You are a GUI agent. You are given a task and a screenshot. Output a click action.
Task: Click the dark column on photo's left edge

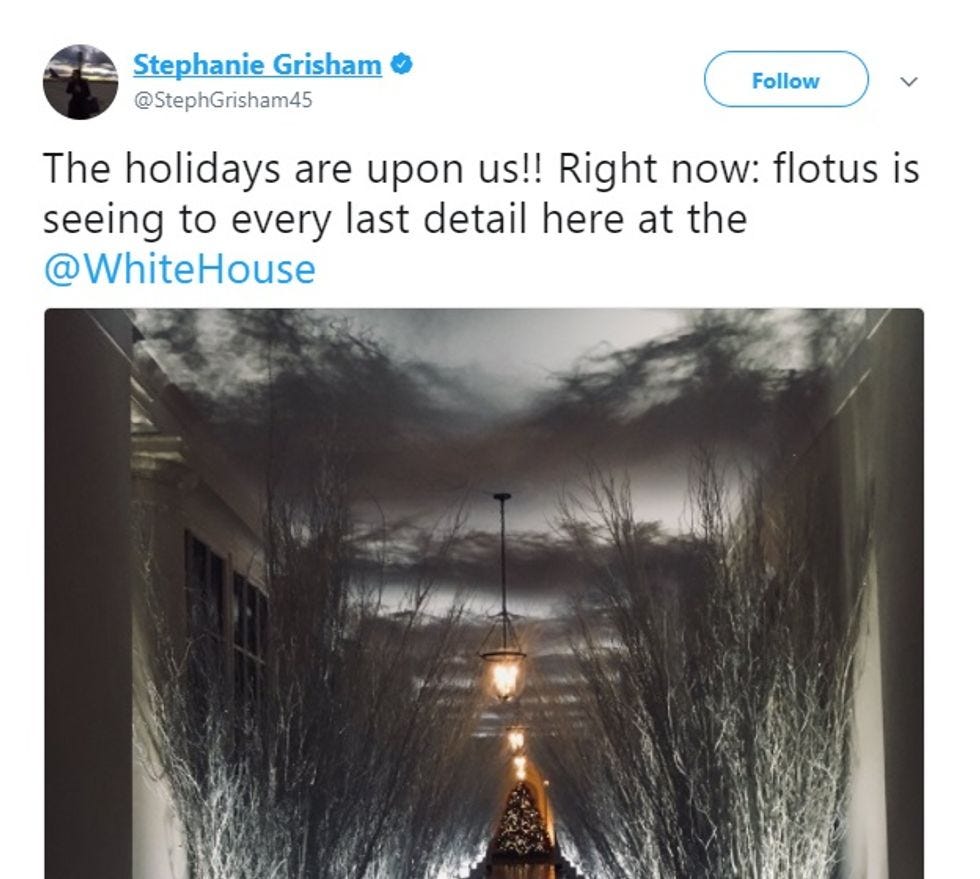click(88, 594)
